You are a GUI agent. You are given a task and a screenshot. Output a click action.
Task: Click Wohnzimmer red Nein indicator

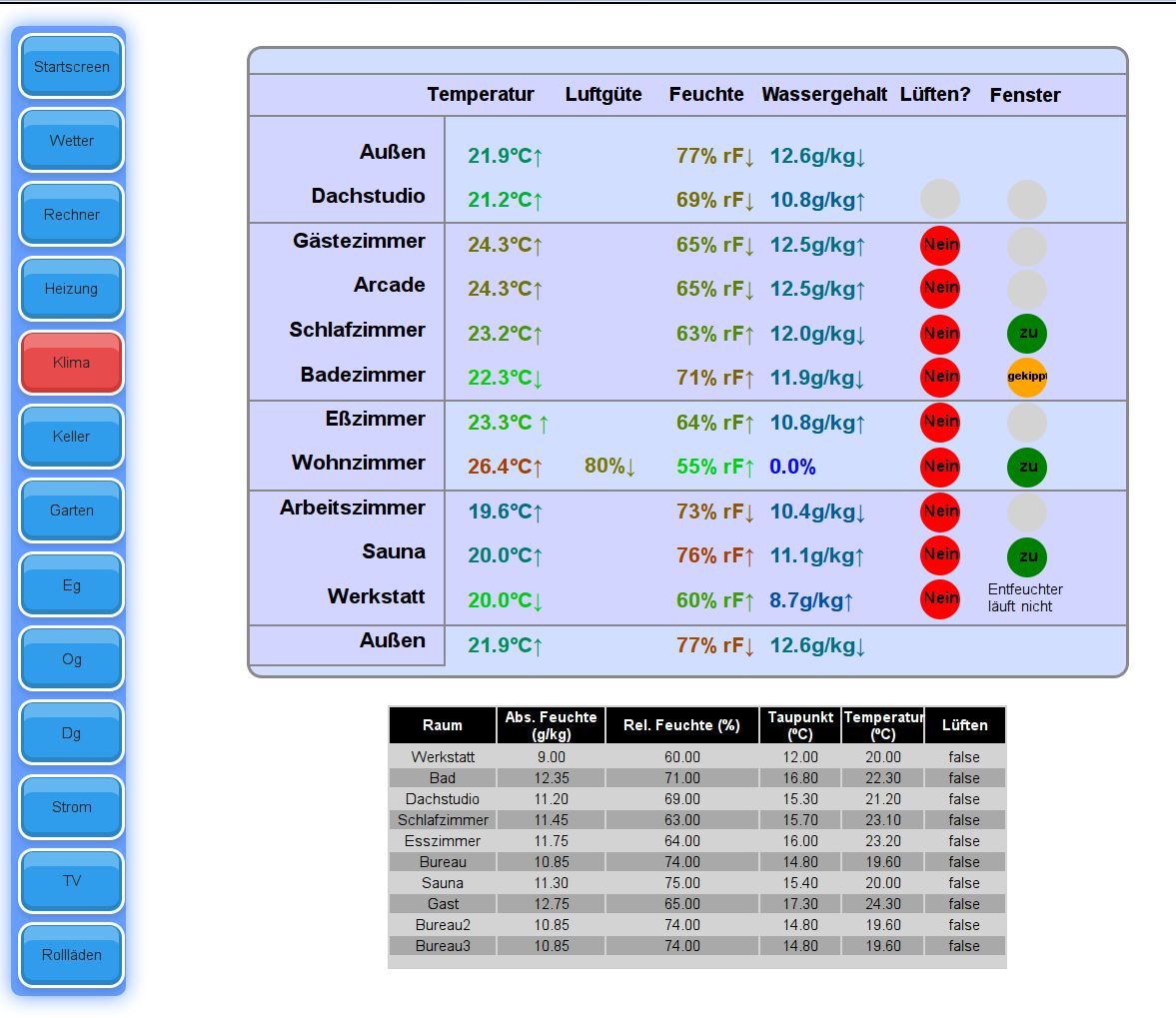(x=940, y=467)
